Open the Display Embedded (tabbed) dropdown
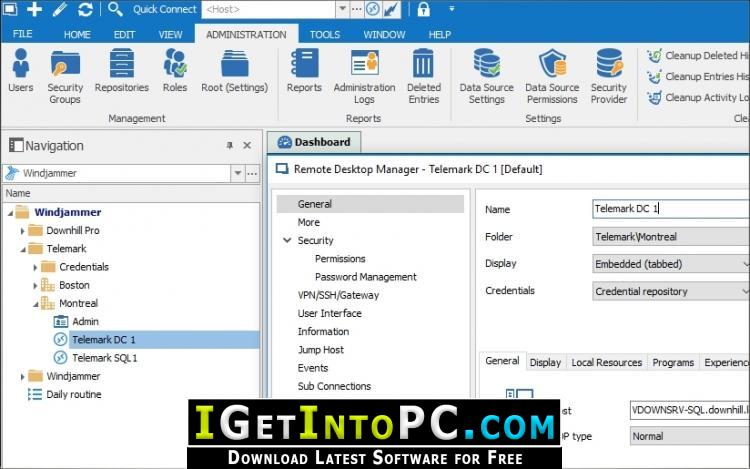 click(671, 264)
